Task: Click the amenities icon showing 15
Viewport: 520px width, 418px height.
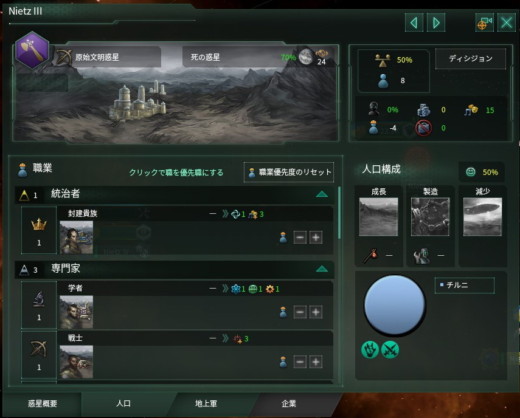Action: pyautogui.click(x=471, y=110)
